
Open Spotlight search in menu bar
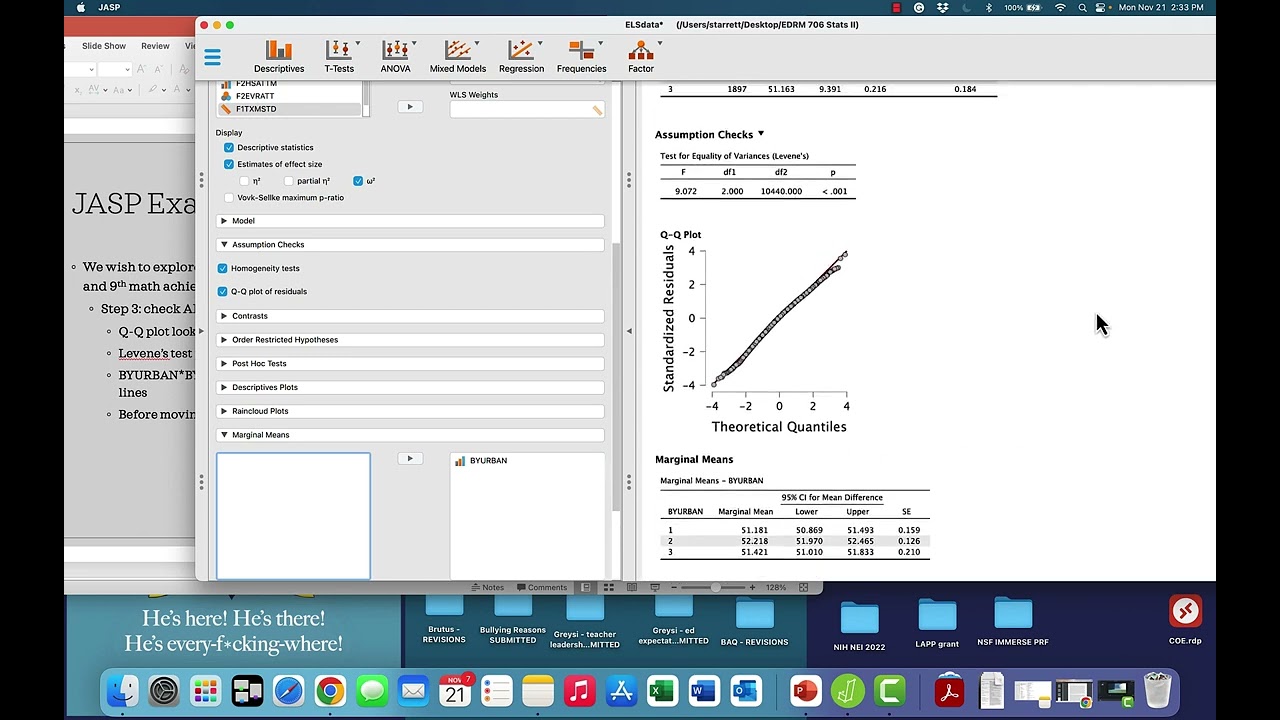1083,8
